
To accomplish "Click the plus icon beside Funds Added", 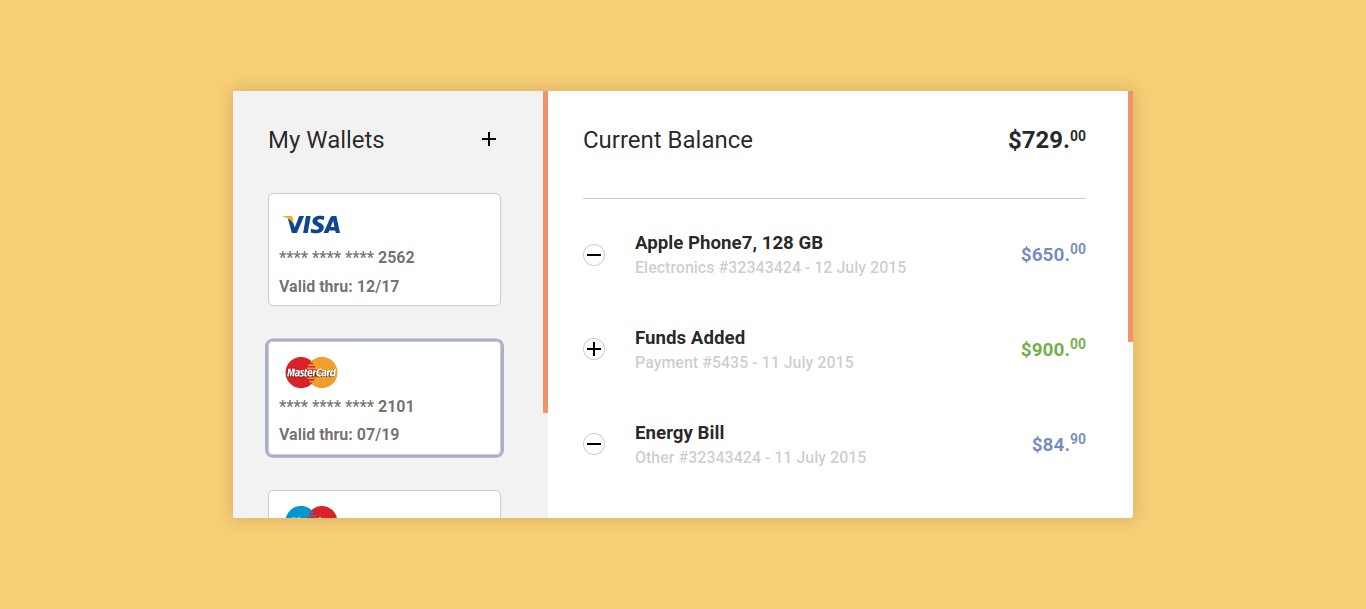I will pyautogui.click(x=594, y=349).
